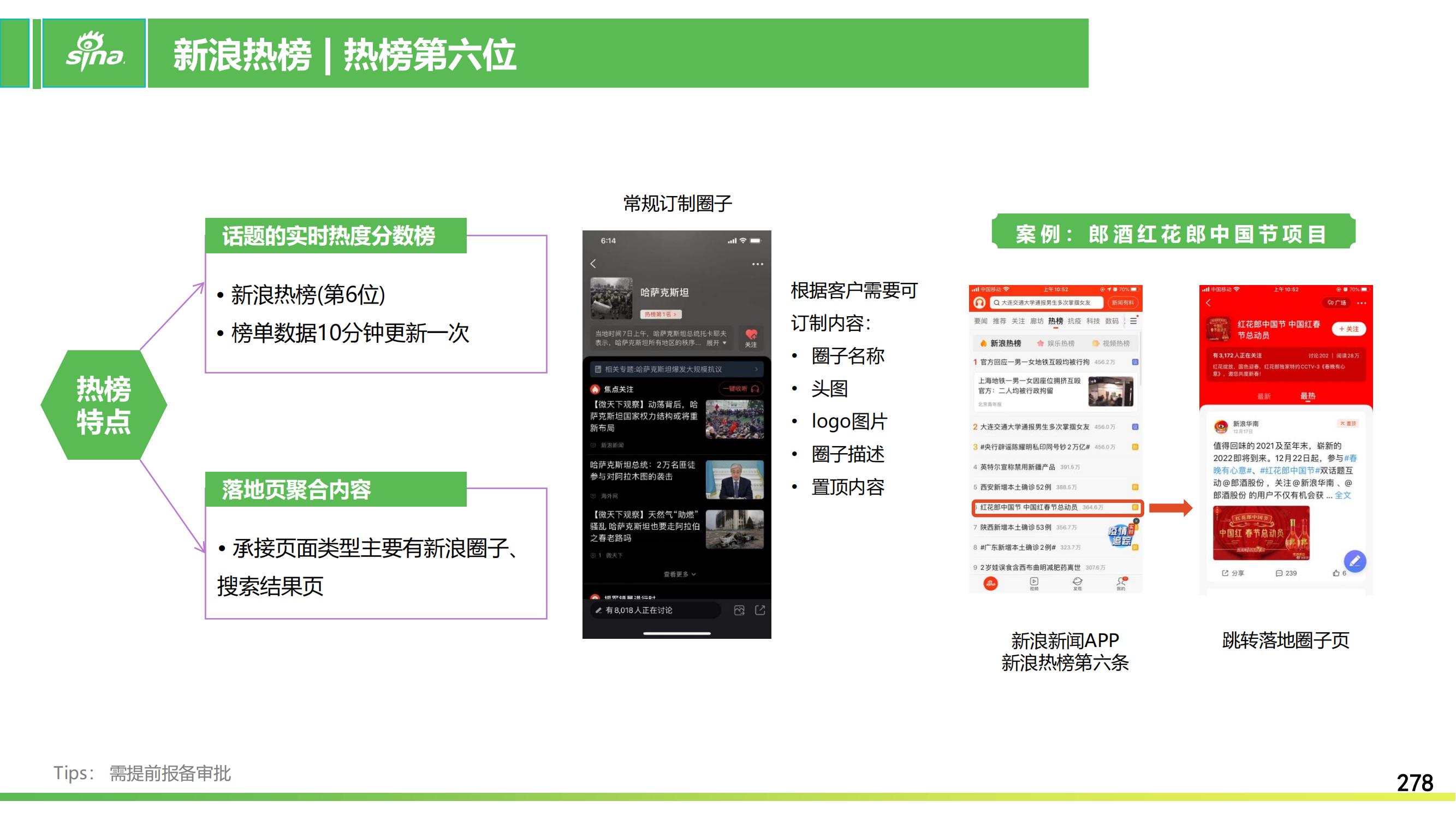
Task: Click the #红花郎中国节# hashtag link
Action: [1289, 470]
